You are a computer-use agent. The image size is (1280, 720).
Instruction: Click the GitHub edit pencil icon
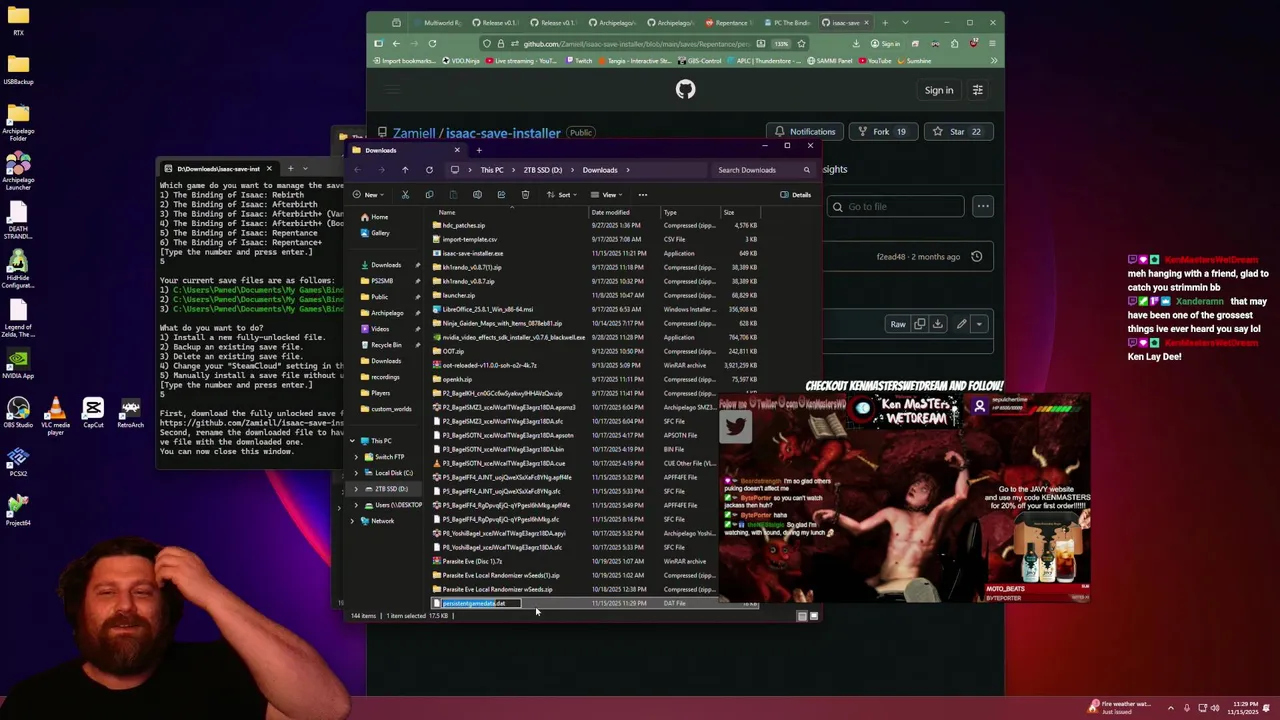[x=961, y=324]
